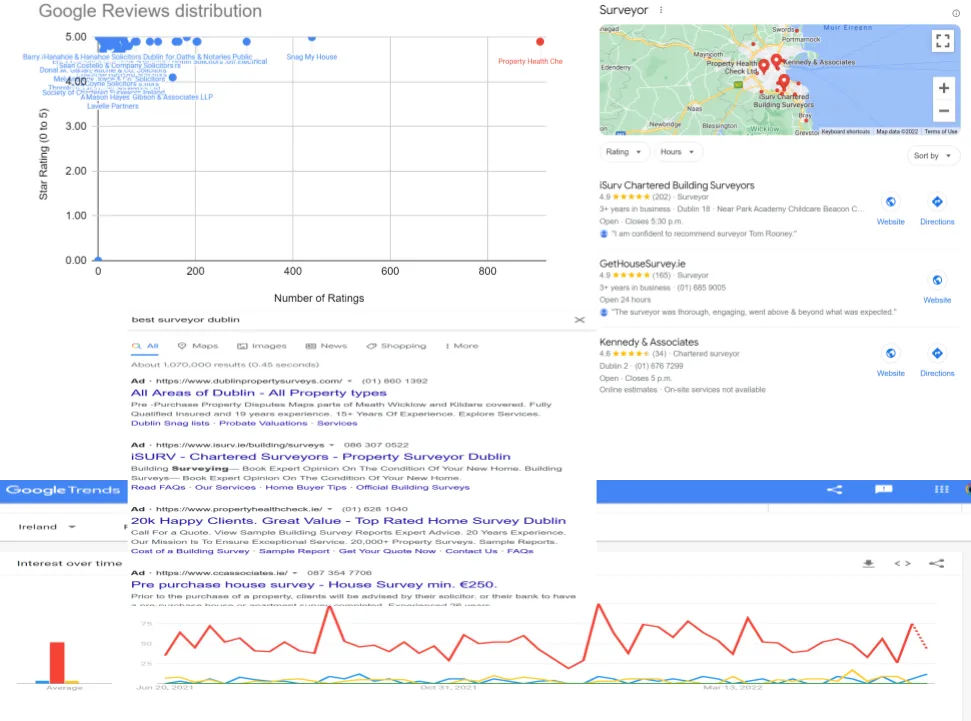
Task: Click Keyboard shortcuts on the map
Action: (845, 131)
